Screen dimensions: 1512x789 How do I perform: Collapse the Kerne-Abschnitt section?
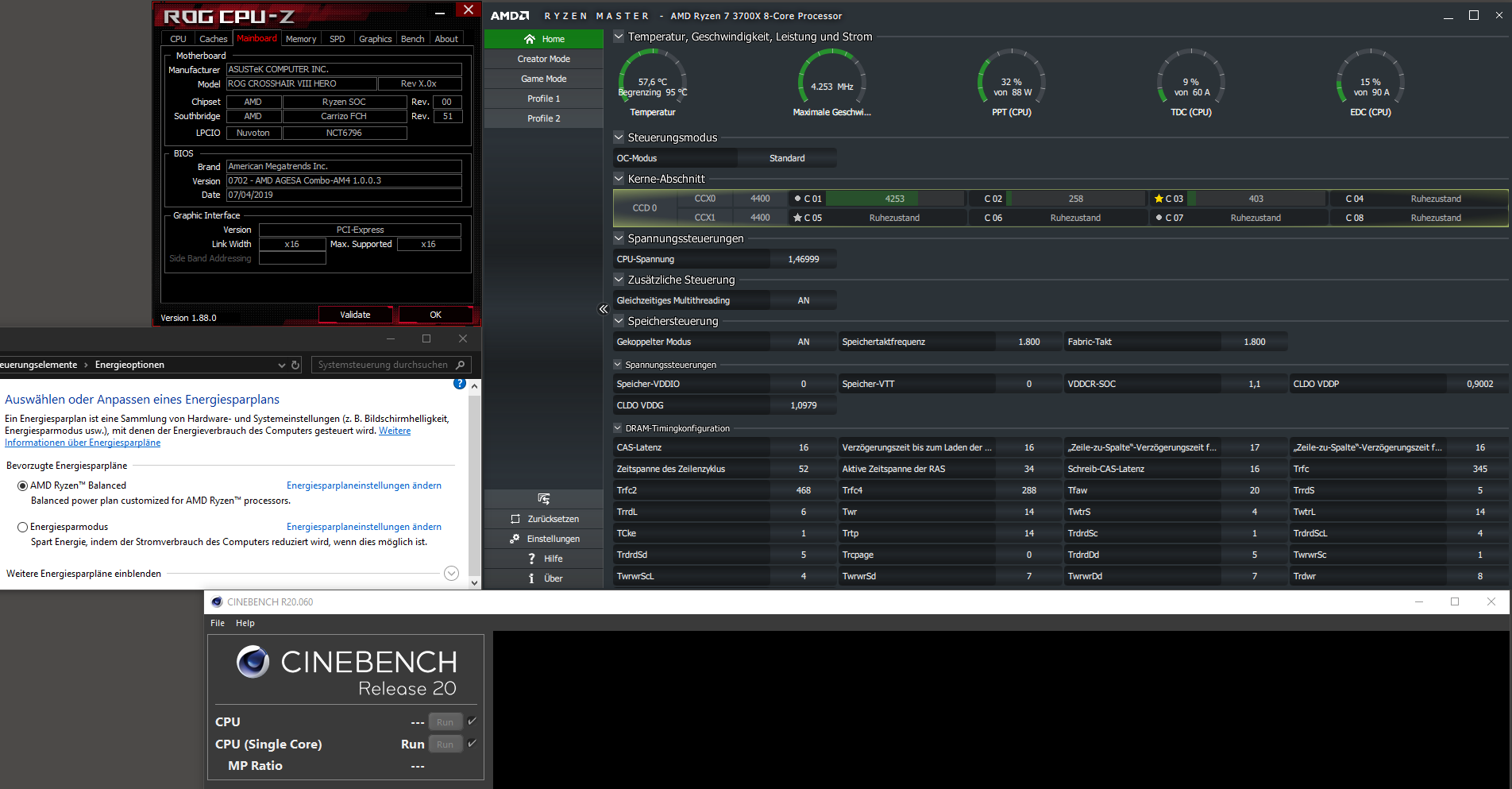point(619,179)
